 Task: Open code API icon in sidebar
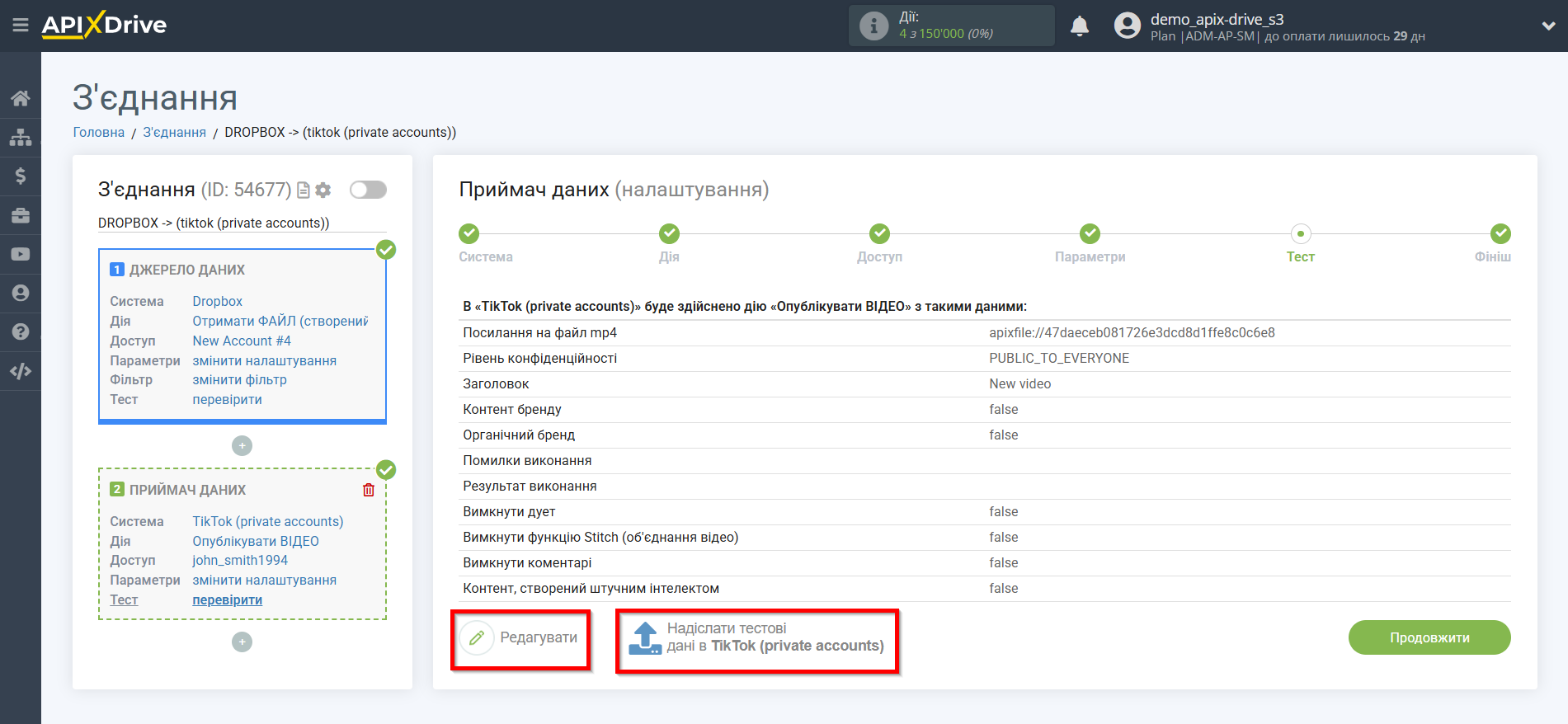click(21, 371)
